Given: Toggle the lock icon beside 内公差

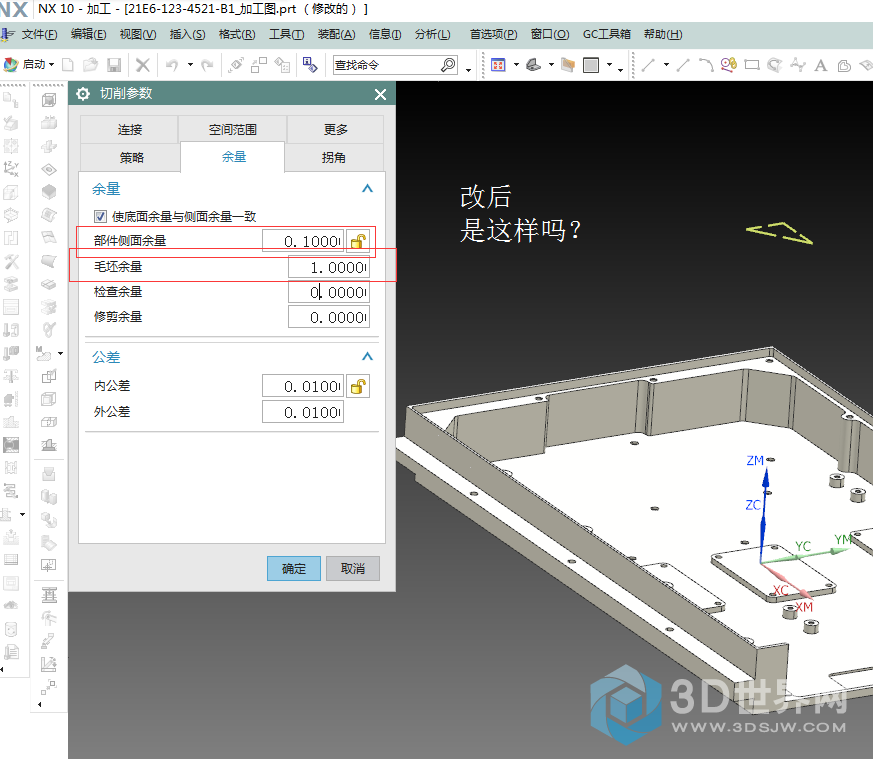Looking at the screenshot, I should pos(358,386).
